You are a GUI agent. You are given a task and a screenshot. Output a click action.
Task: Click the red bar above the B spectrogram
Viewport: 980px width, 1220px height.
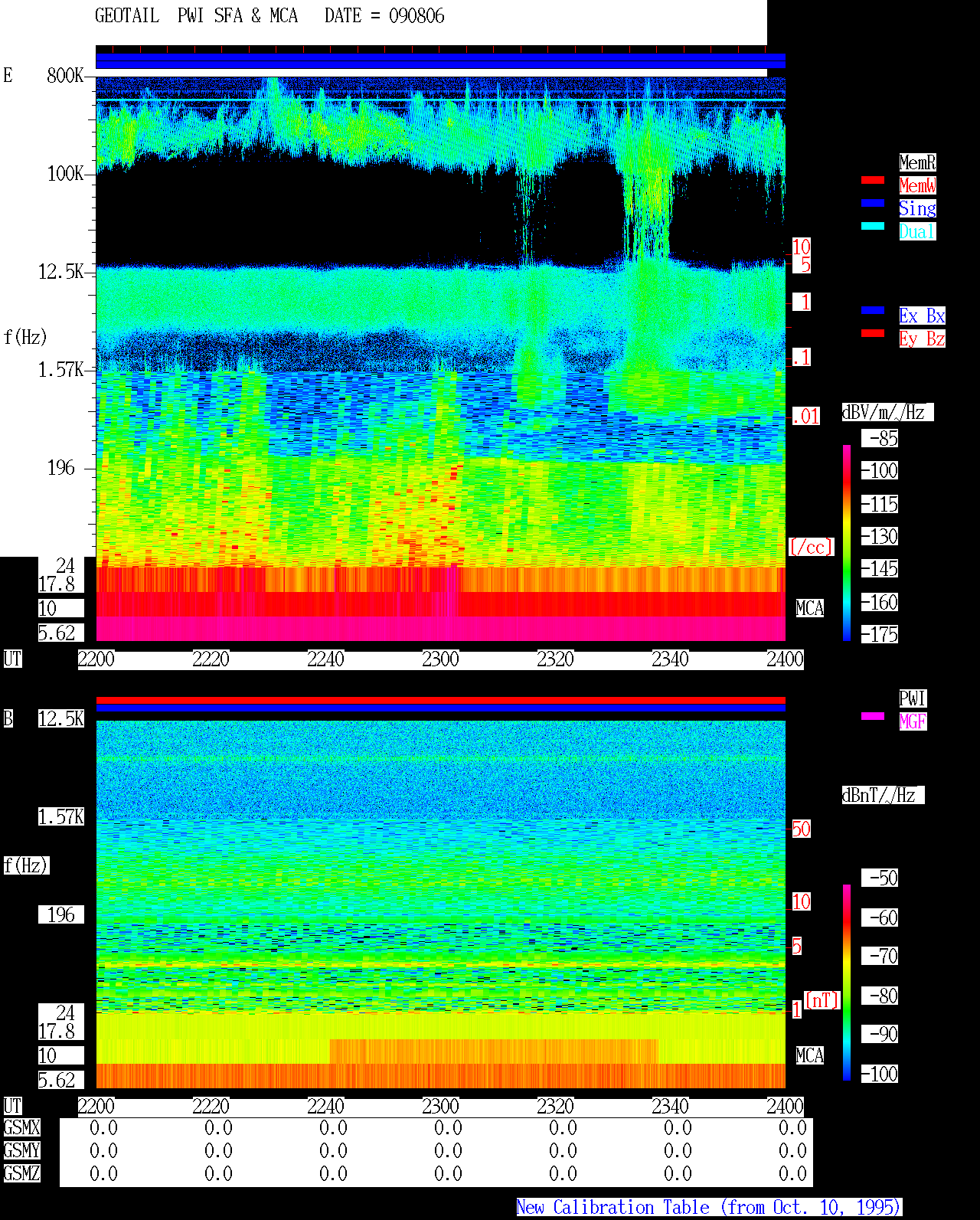[440, 700]
